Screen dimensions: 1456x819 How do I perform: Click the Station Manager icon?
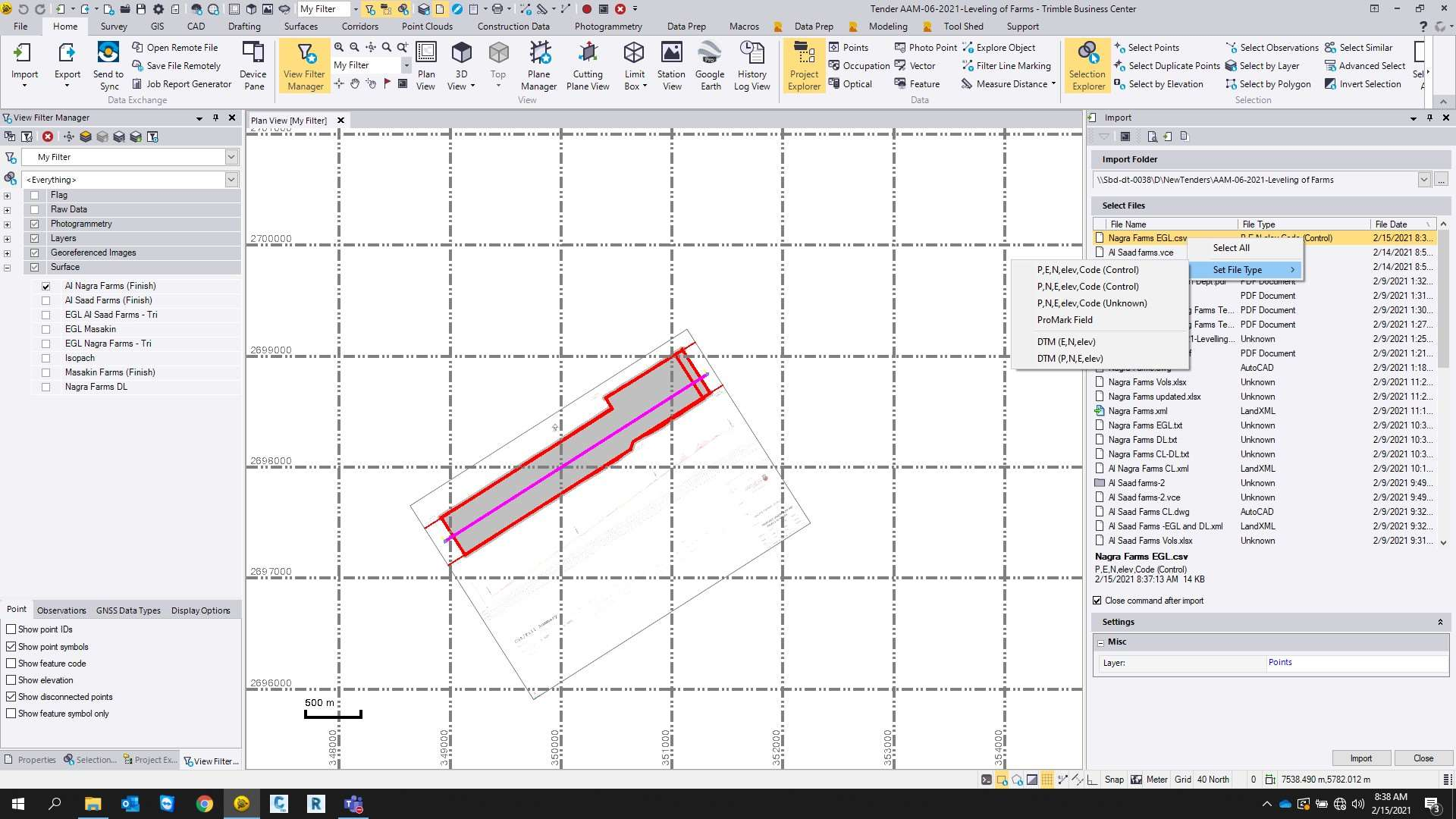pyautogui.click(x=670, y=65)
